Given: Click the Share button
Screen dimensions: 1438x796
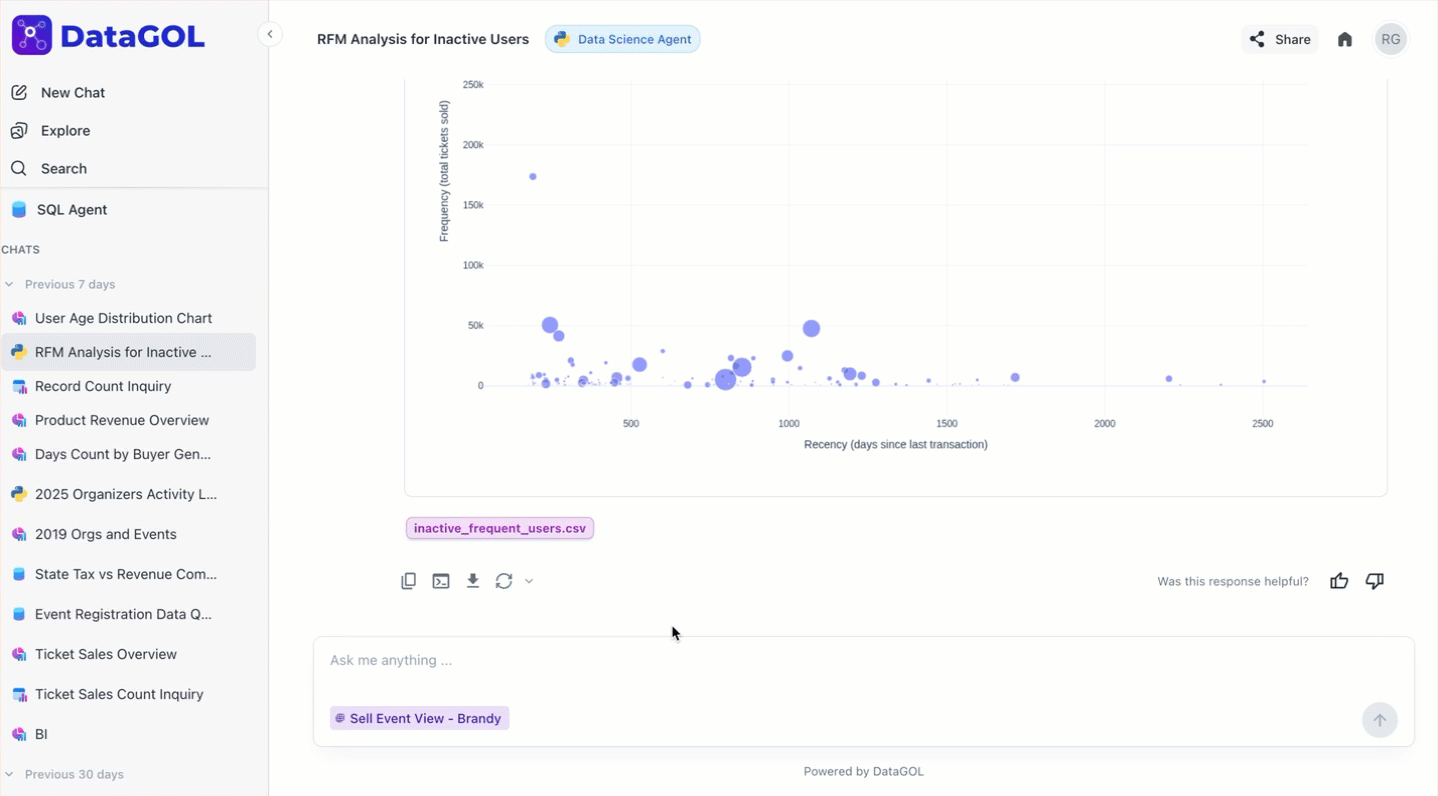Looking at the screenshot, I should click(x=1280, y=40).
